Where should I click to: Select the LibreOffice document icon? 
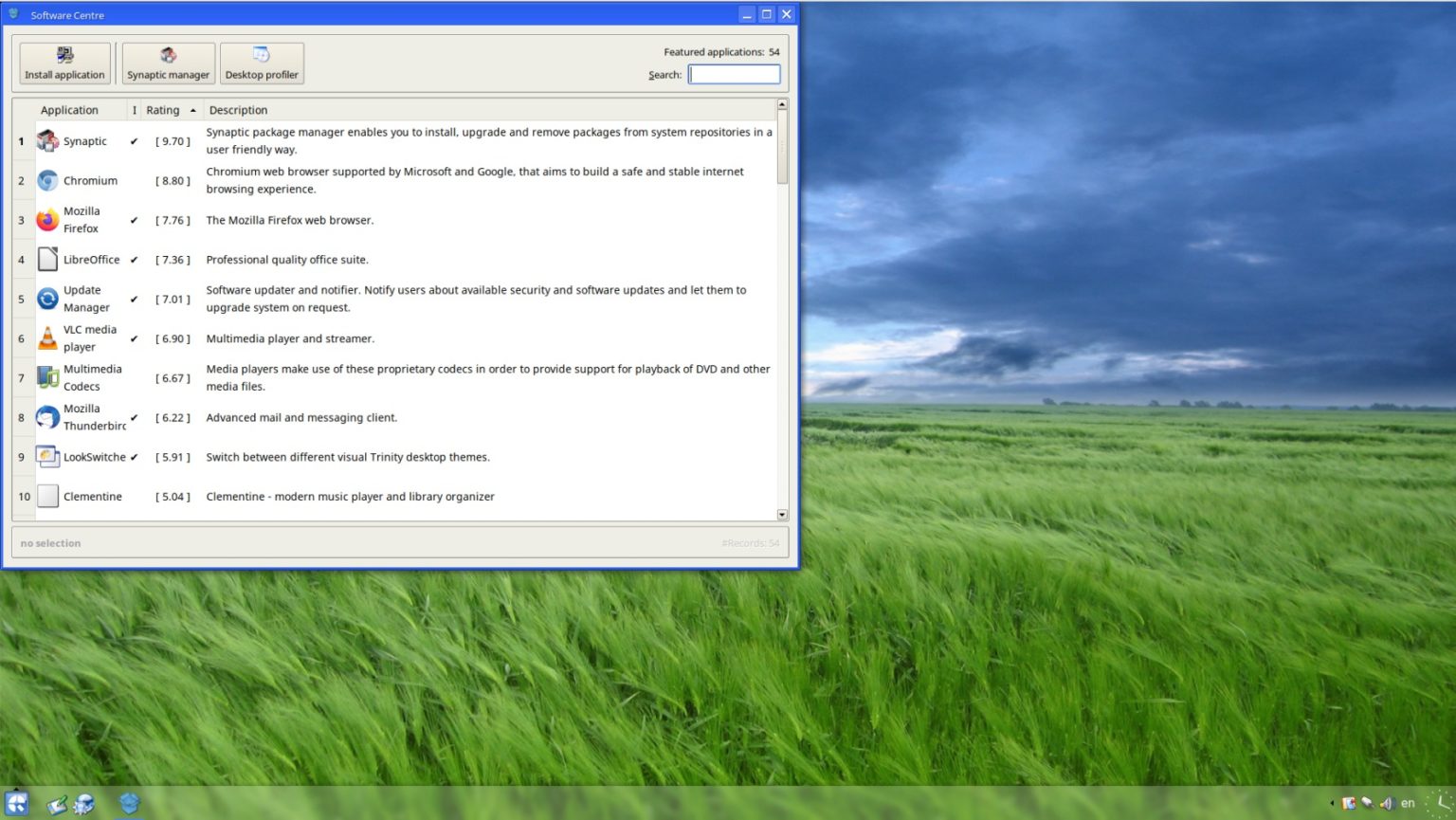(47, 260)
